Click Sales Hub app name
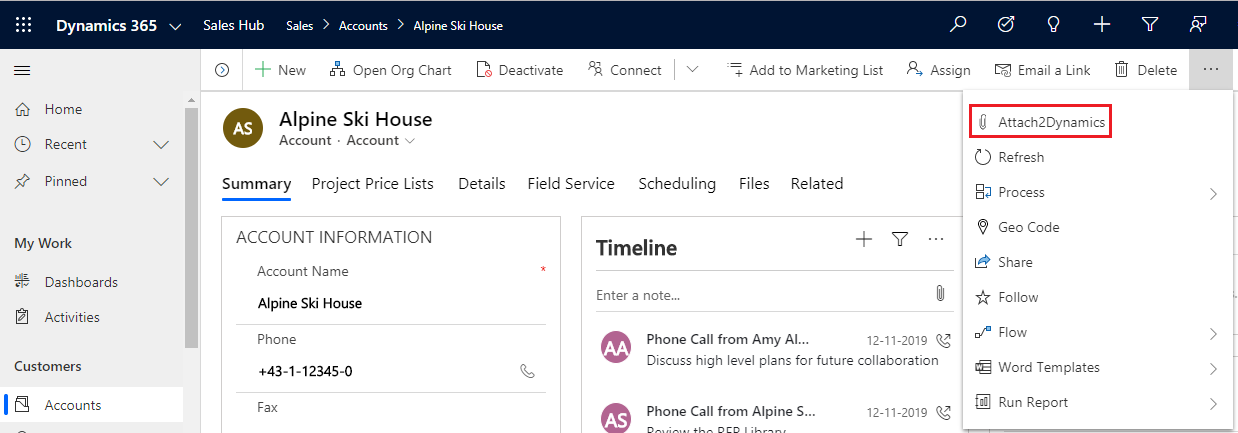The image size is (1238, 433). click(232, 26)
